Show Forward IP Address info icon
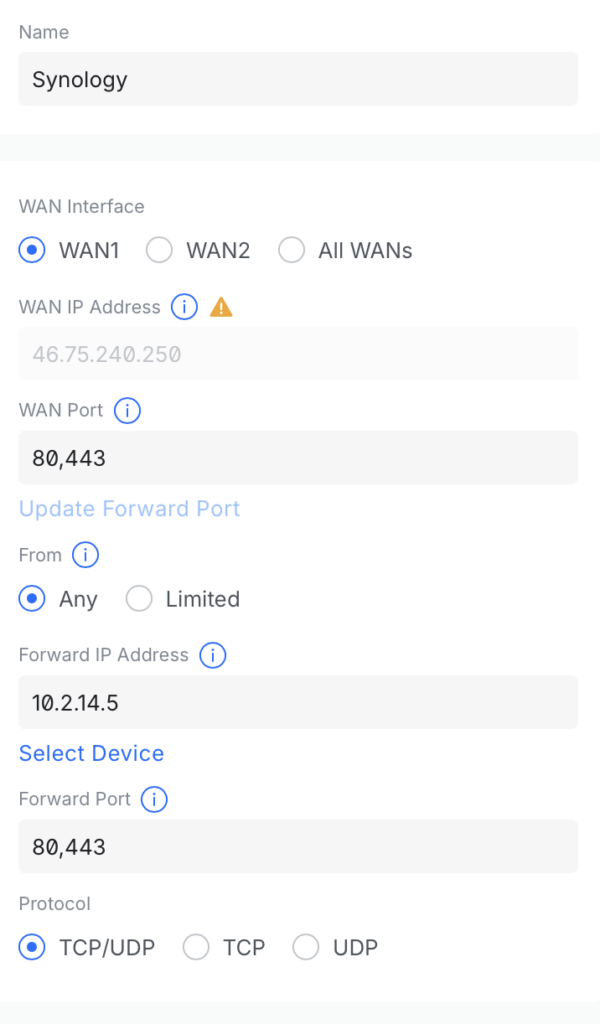600x1024 pixels. point(212,655)
